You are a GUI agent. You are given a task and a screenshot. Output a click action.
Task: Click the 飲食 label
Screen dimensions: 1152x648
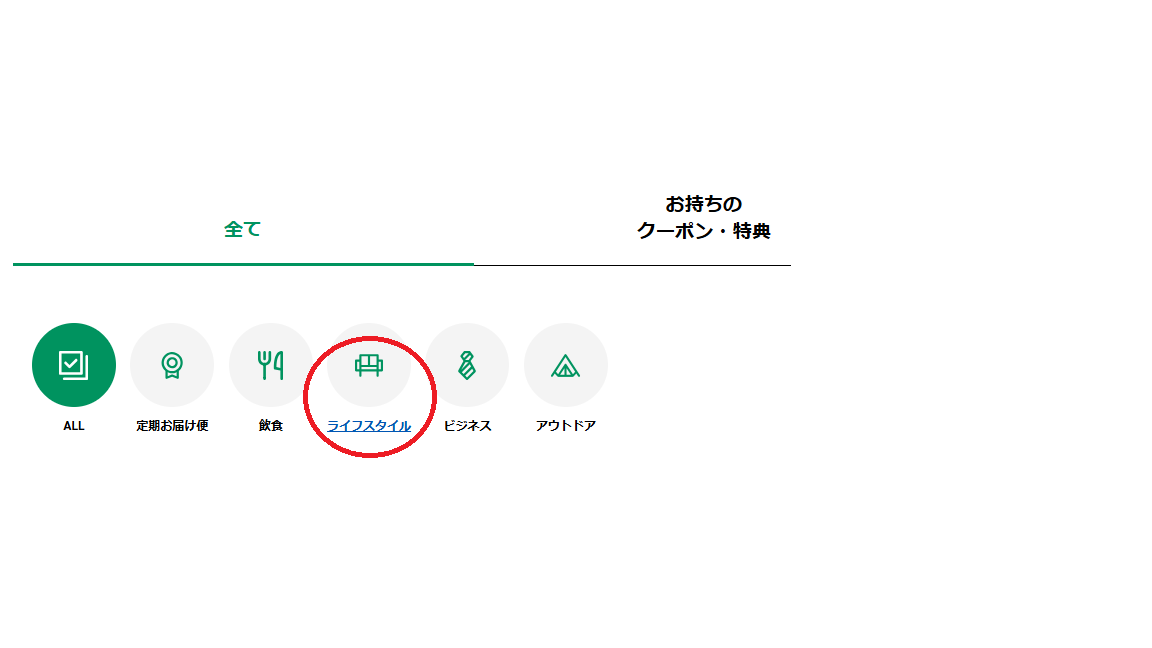coord(270,426)
